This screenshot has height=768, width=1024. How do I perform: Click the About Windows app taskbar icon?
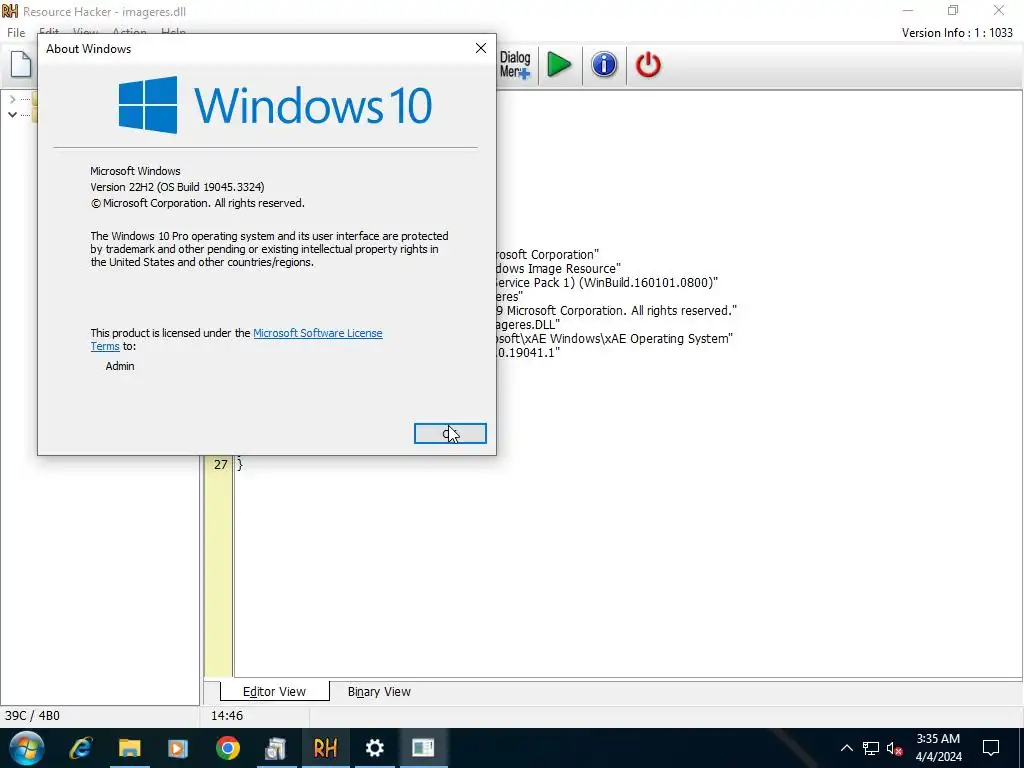click(x=423, y=748)
